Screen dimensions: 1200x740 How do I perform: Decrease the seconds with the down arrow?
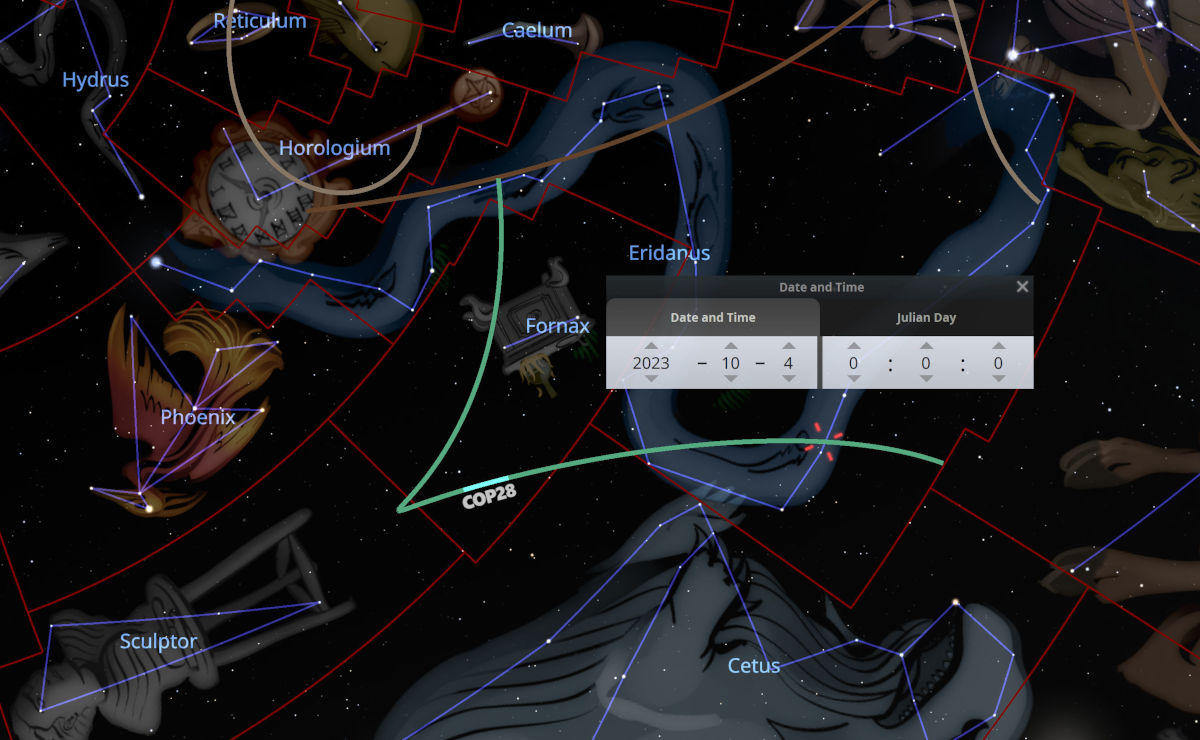998,379
